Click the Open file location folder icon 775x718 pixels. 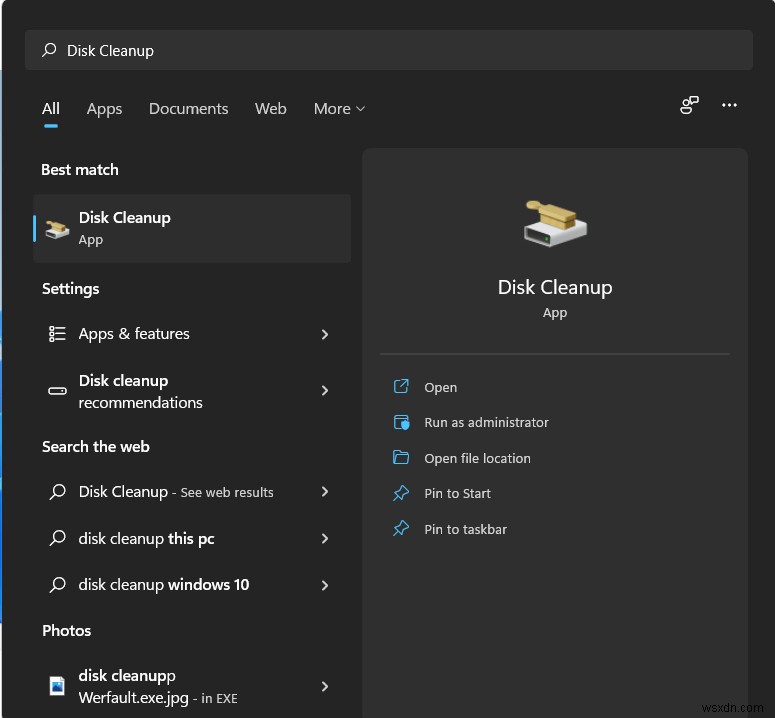(x=401, y=458)
